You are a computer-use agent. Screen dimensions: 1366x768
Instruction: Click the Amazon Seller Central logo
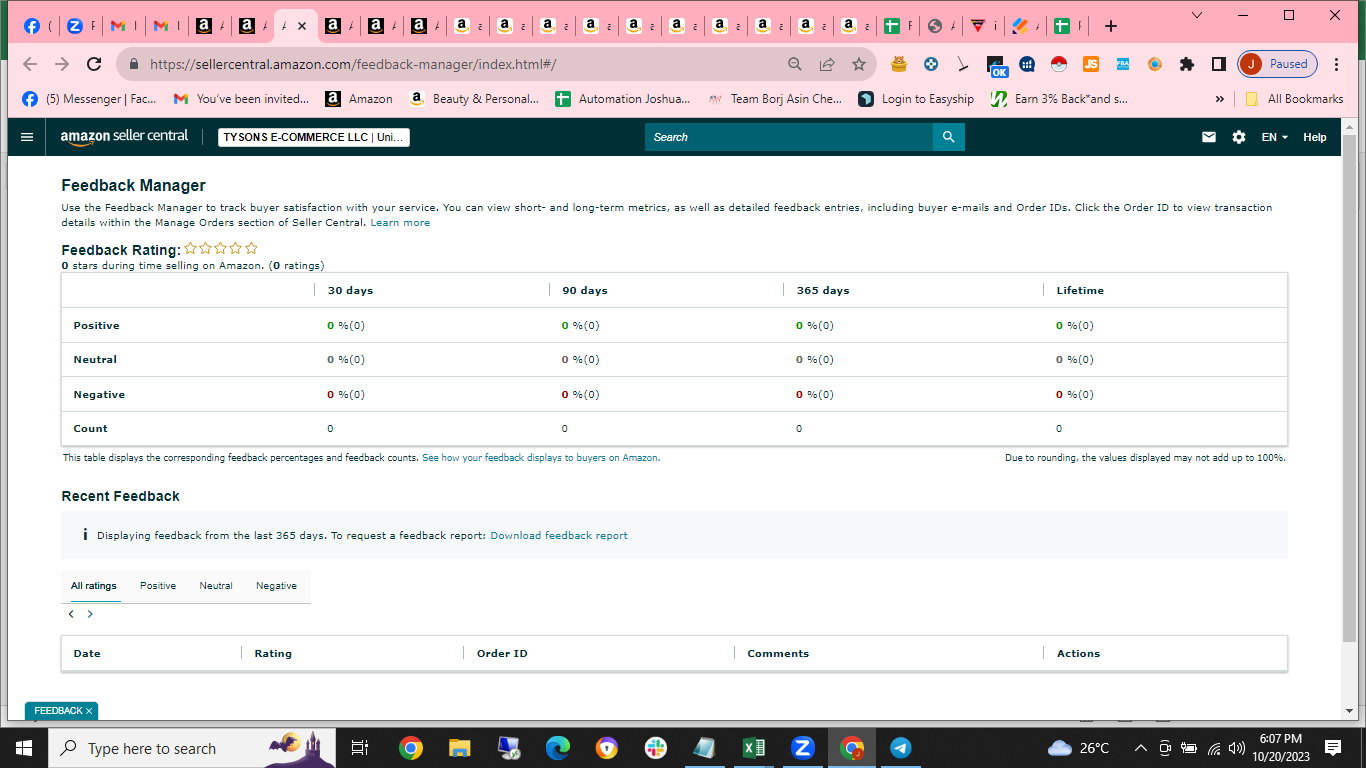pyautogui.click(x=124, y=137)
